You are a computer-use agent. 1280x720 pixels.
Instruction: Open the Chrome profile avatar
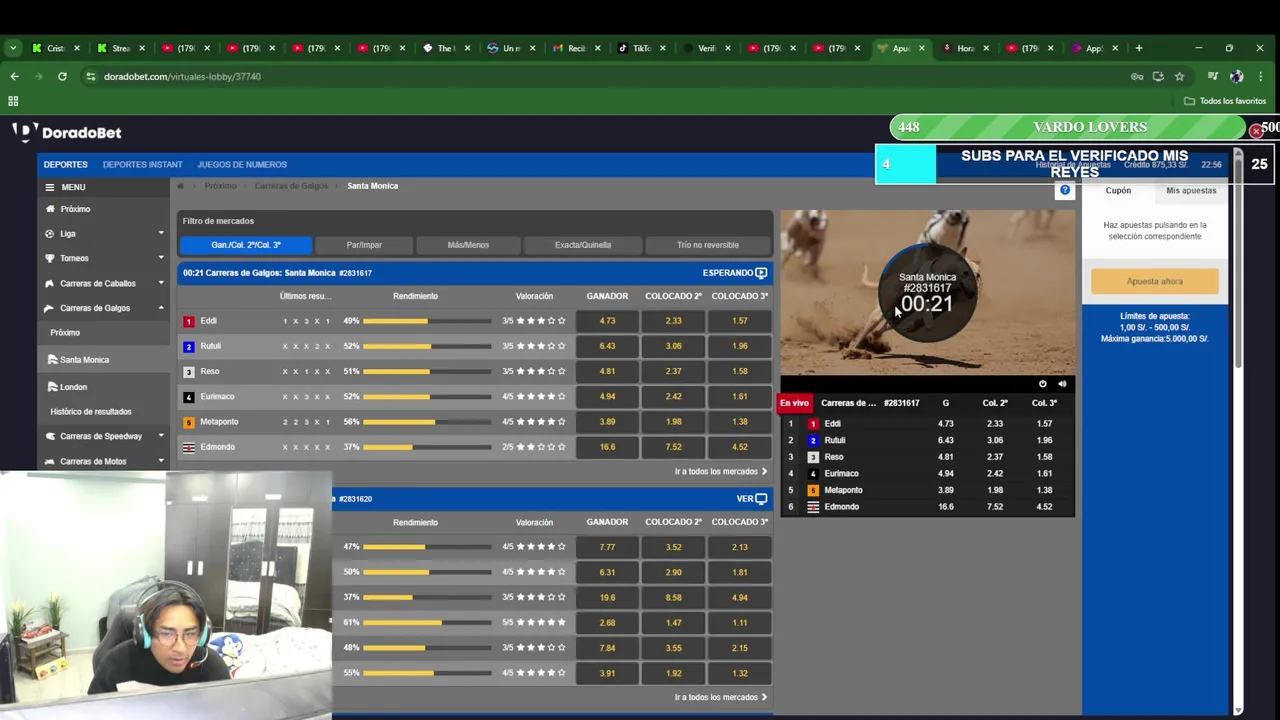point(1237,76)
